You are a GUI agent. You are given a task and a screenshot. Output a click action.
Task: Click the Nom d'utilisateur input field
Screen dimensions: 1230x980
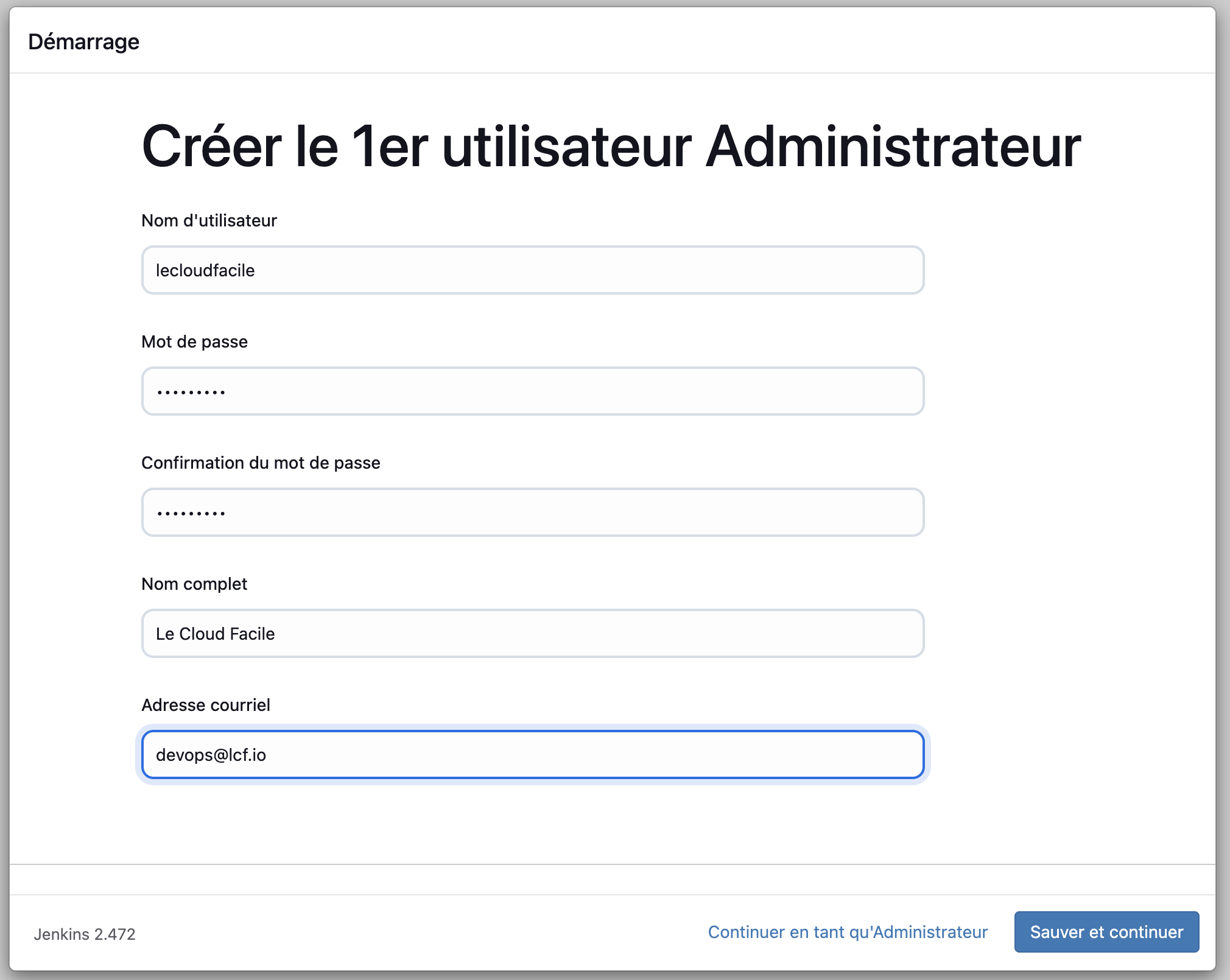(x=532, y=270)
